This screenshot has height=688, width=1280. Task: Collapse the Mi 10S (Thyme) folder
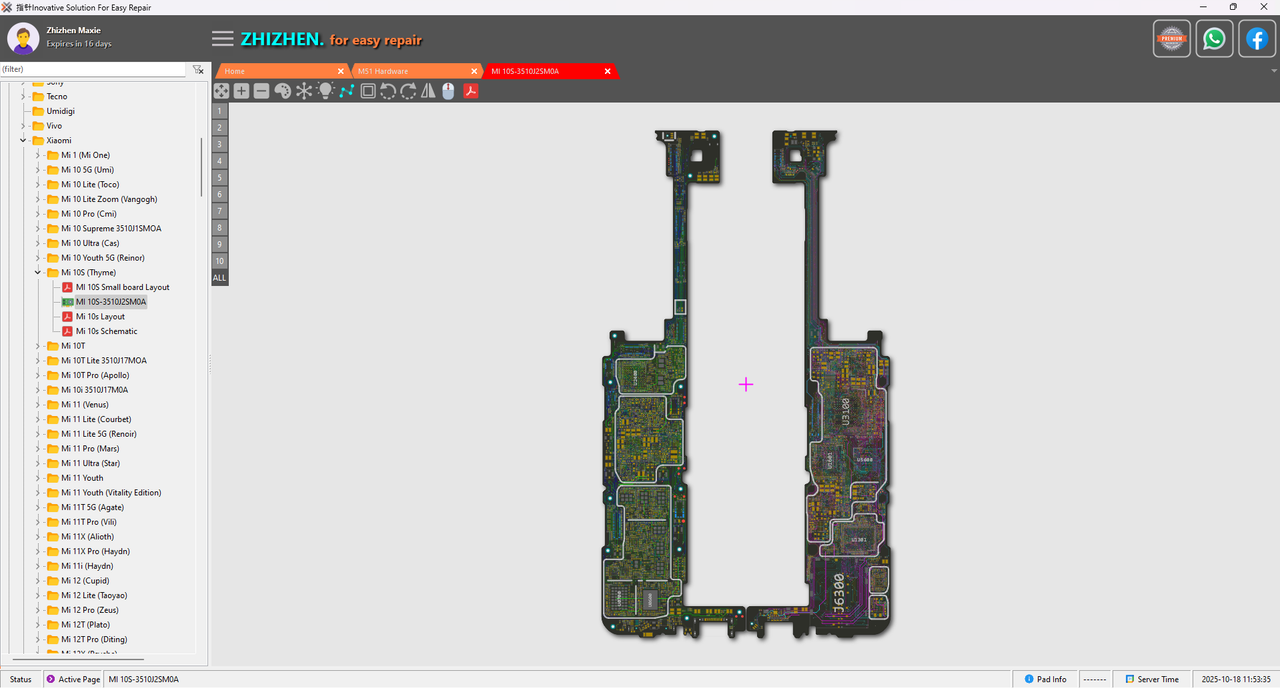(x=38, y=272)
